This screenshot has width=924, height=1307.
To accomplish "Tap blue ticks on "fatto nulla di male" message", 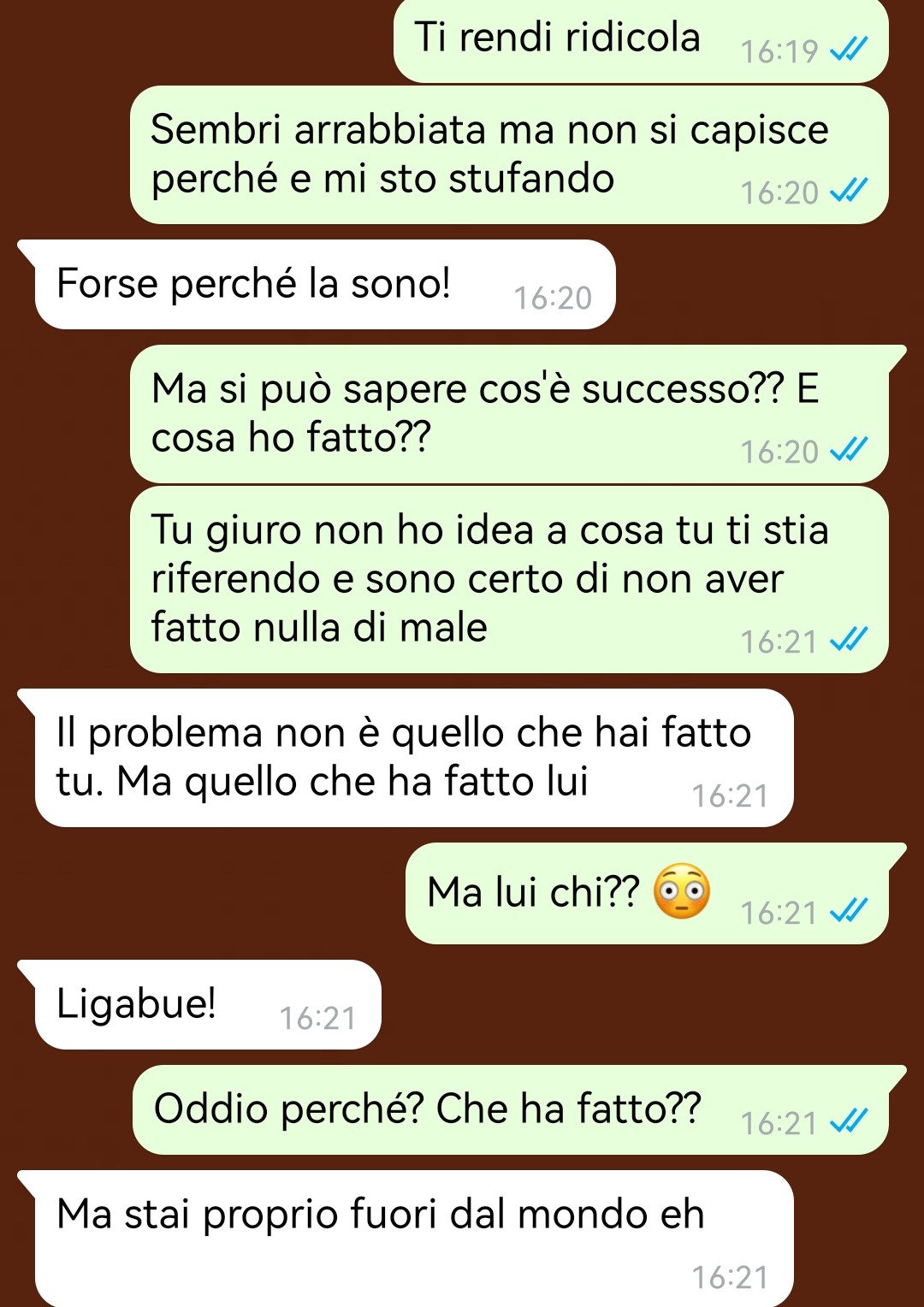I will point(849,641).
